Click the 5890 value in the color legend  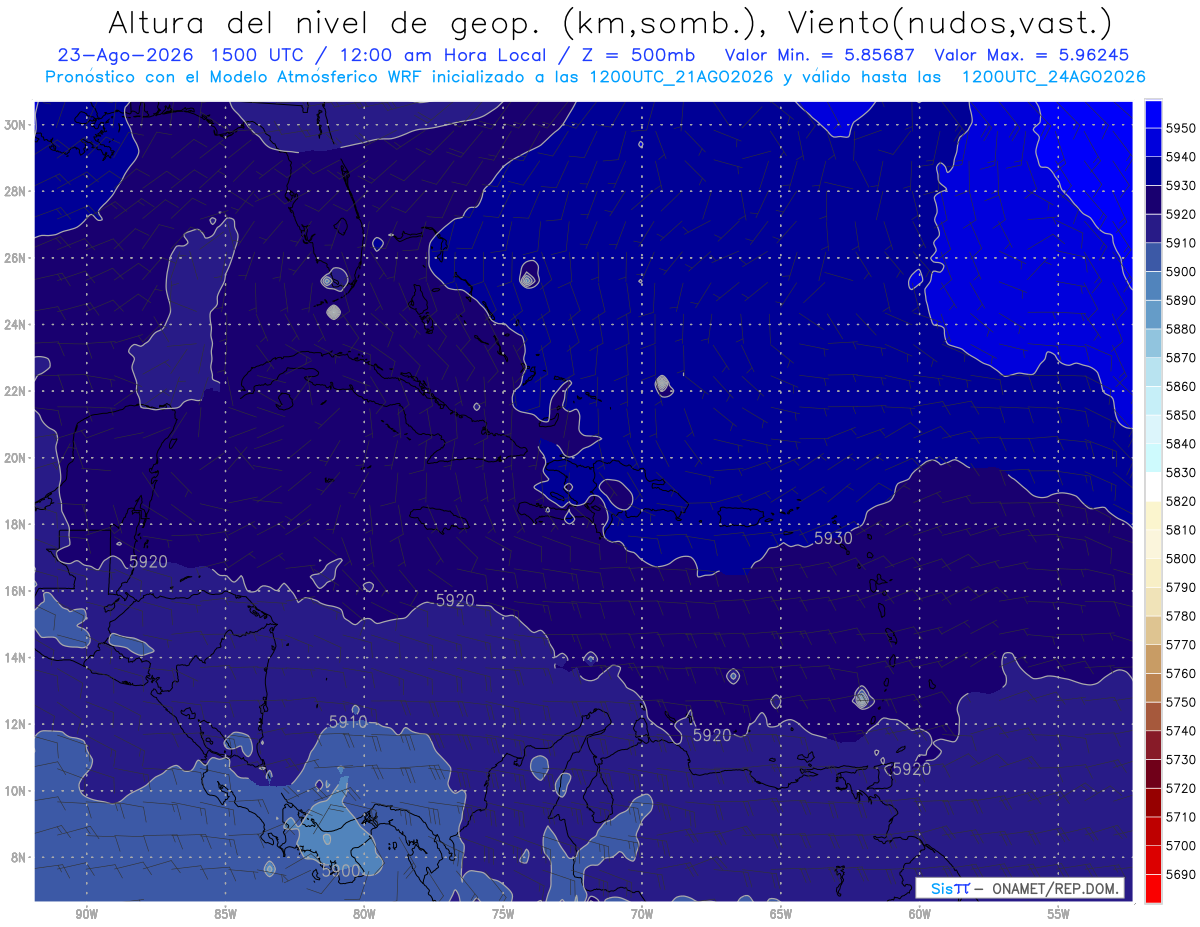[x=1181, y=300]
